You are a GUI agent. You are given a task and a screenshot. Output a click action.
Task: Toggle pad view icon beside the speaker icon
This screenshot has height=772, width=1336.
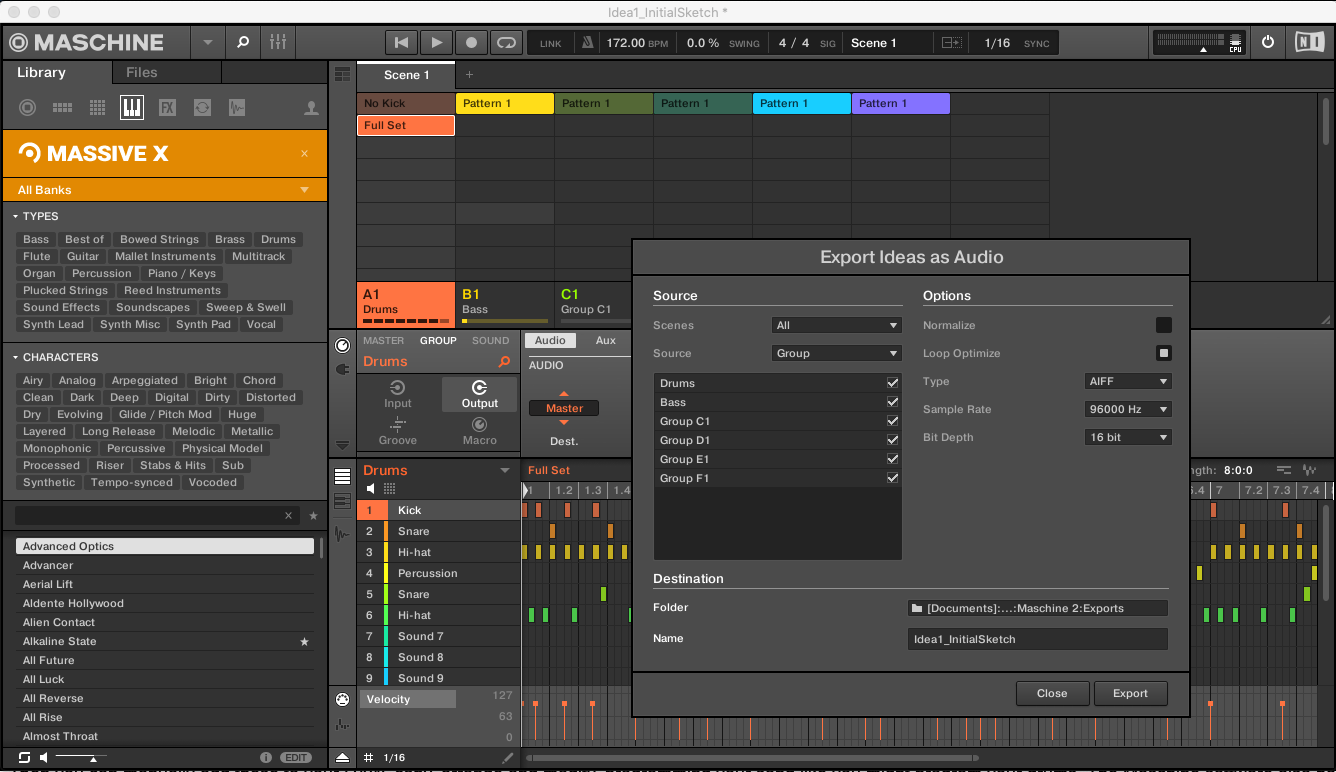coord(389,489)
